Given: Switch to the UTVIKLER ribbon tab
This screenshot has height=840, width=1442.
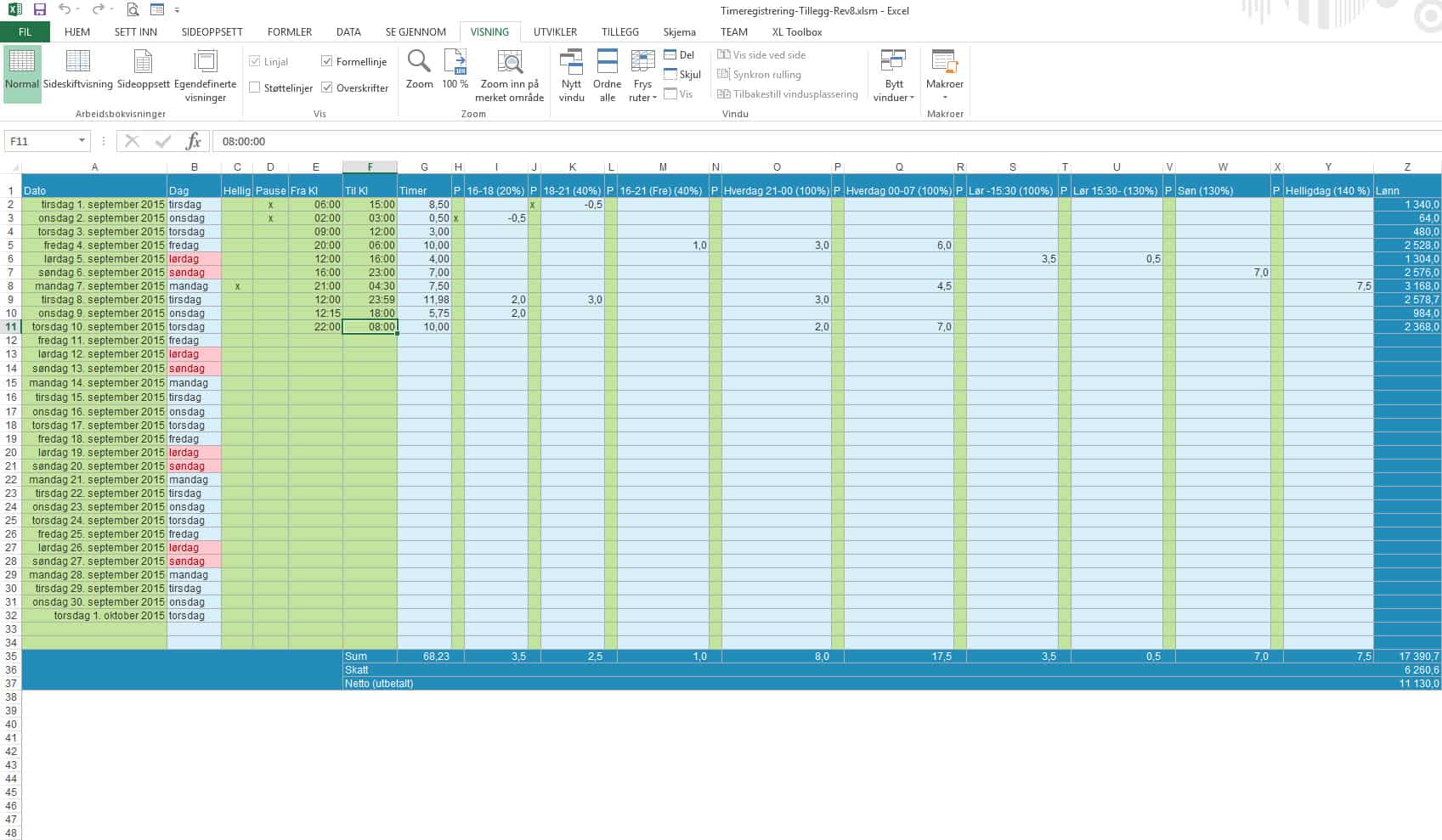Looking at the screenshot, I should pos(554,31).
